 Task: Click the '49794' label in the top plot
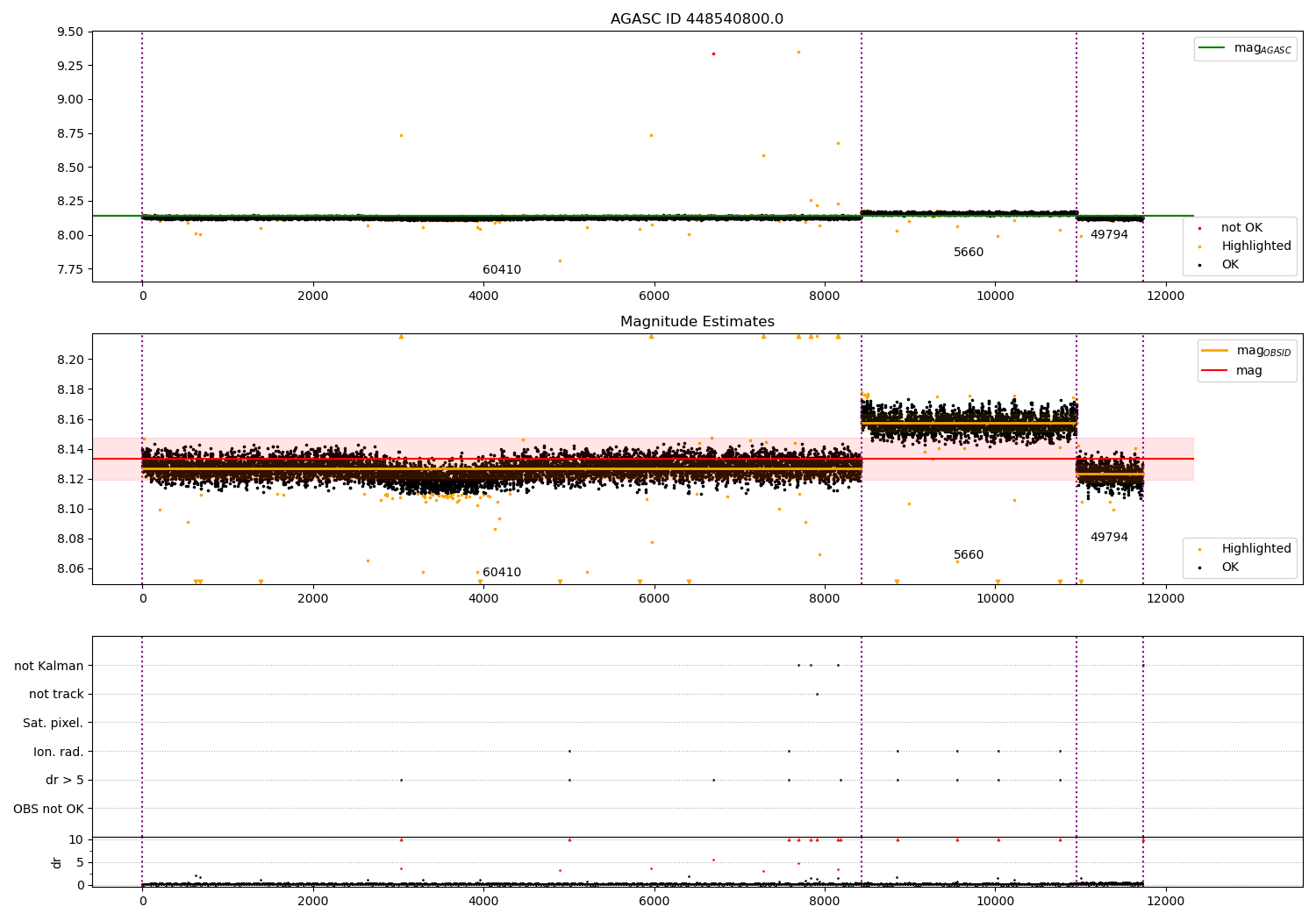pos(1109,234)
